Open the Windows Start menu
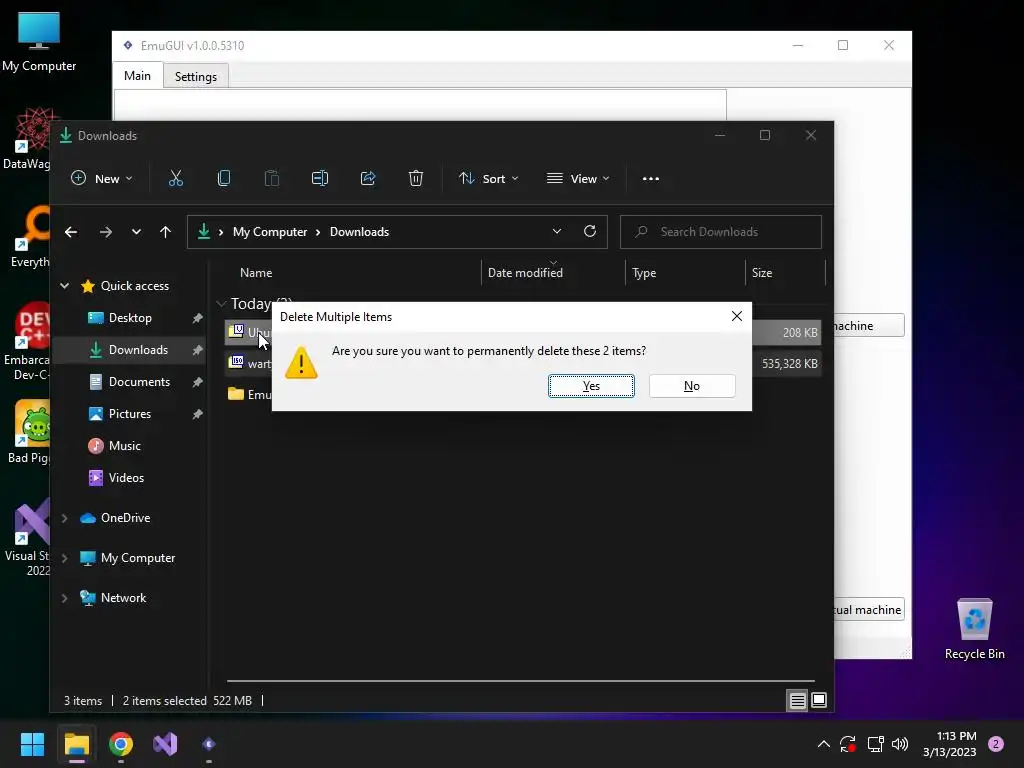Viewport: 1024px width, 768px height. click(32, 744)
